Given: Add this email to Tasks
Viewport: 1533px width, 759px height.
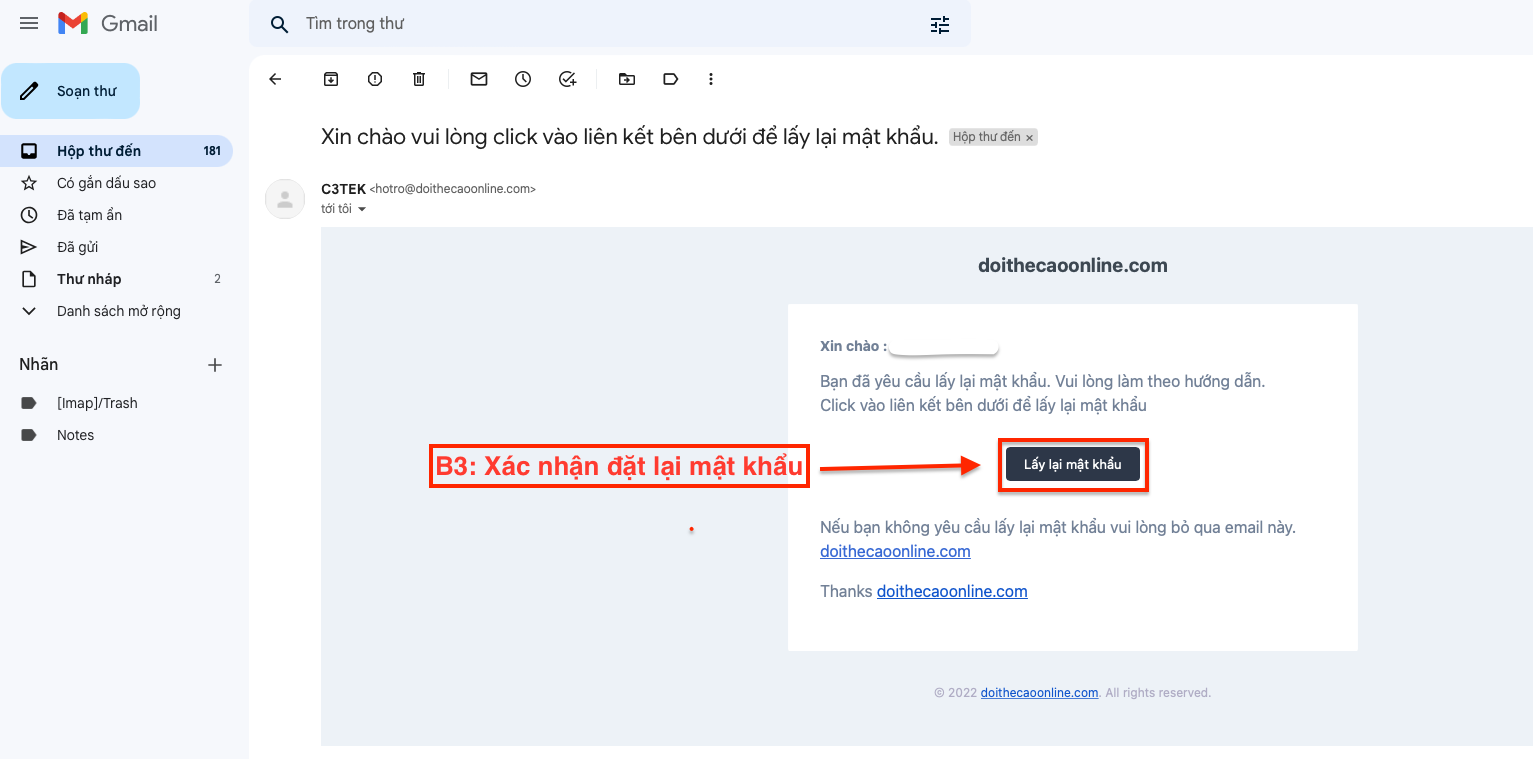Looking at the screenshot, I should point(568,79).
